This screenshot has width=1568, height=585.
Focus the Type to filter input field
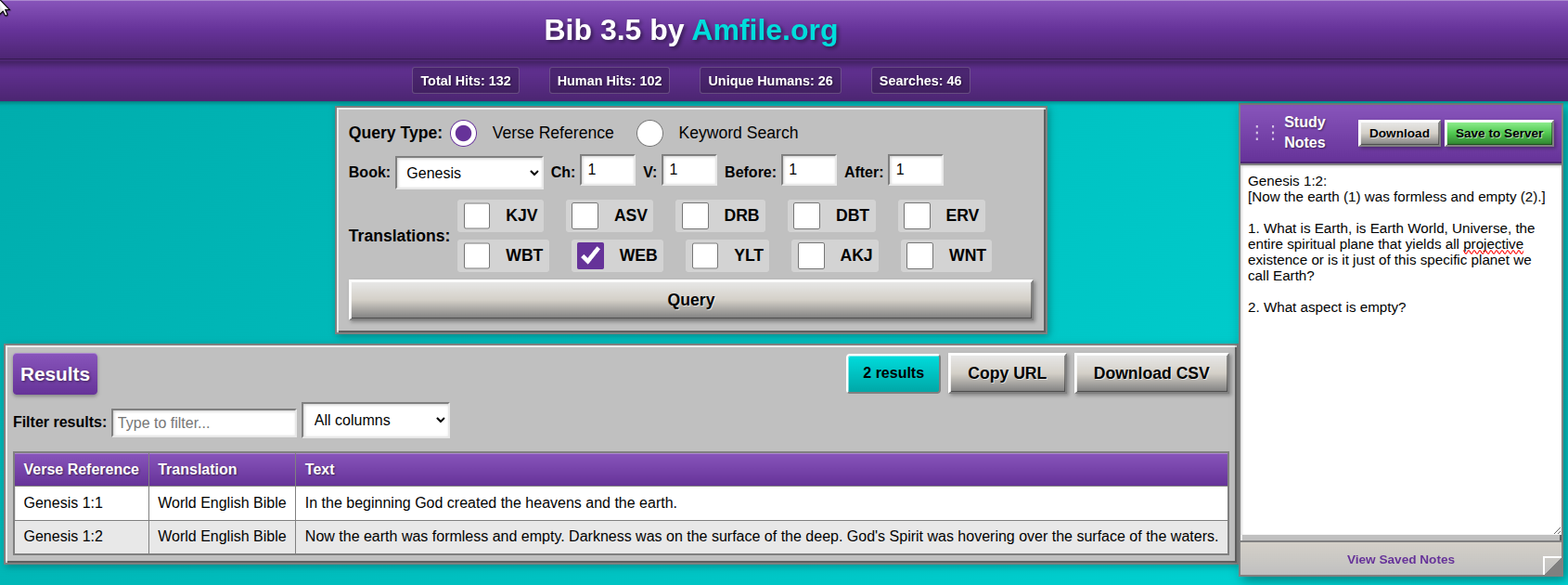tap(204, 422)
